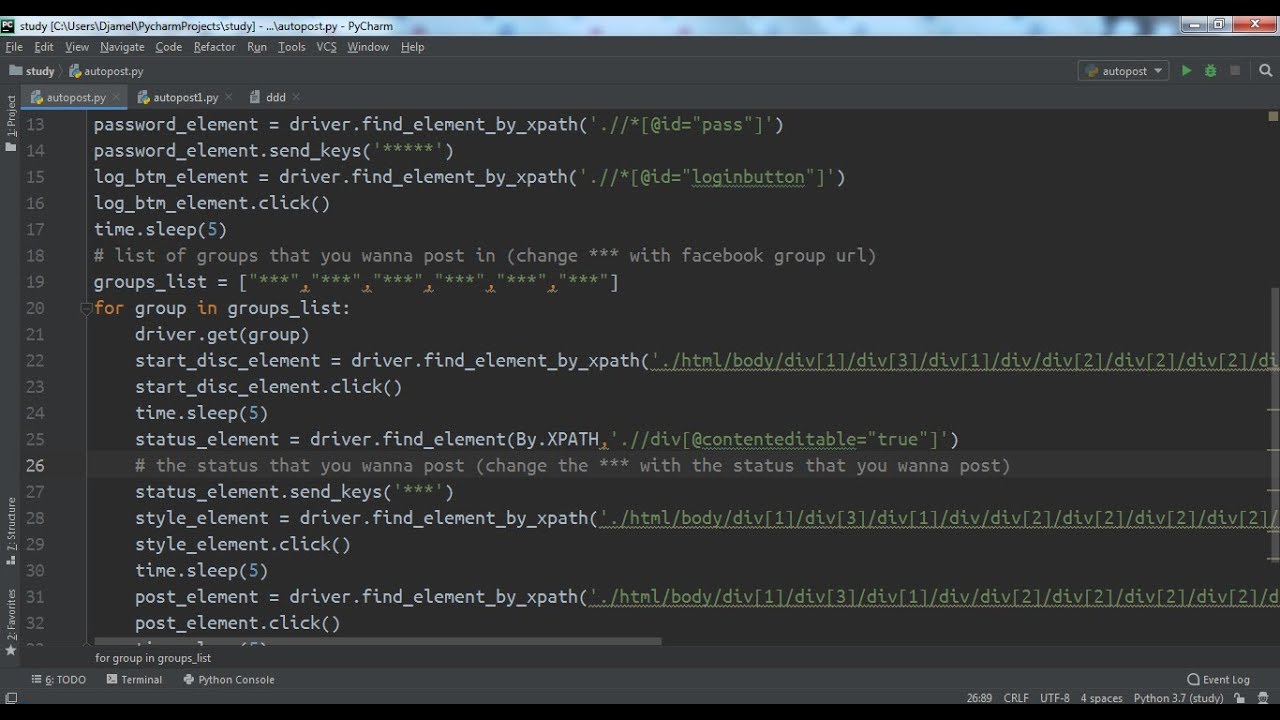The height and width of the screenshot is (720, 1280).
Task: Click password_element.send_keys line 14
Action: (x=274, y=151)
